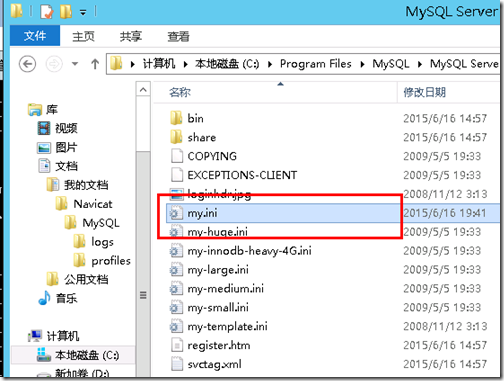Click Program Files in the address bar

316,63
